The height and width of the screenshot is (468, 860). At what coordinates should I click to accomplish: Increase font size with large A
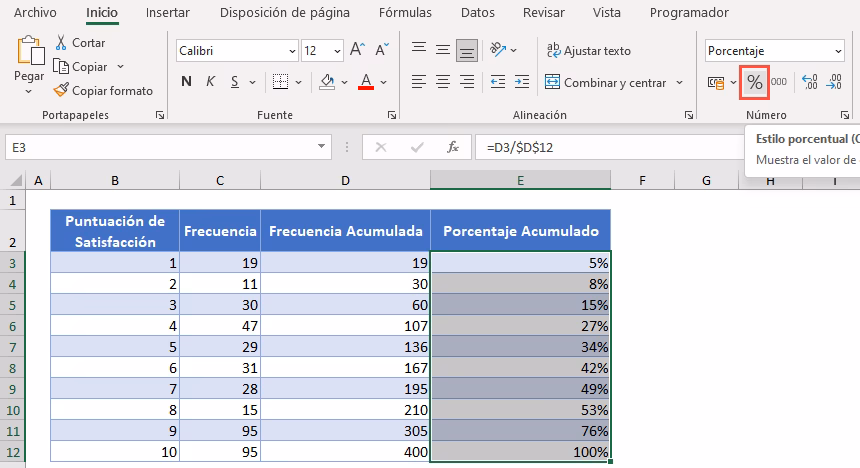[357, 50]
